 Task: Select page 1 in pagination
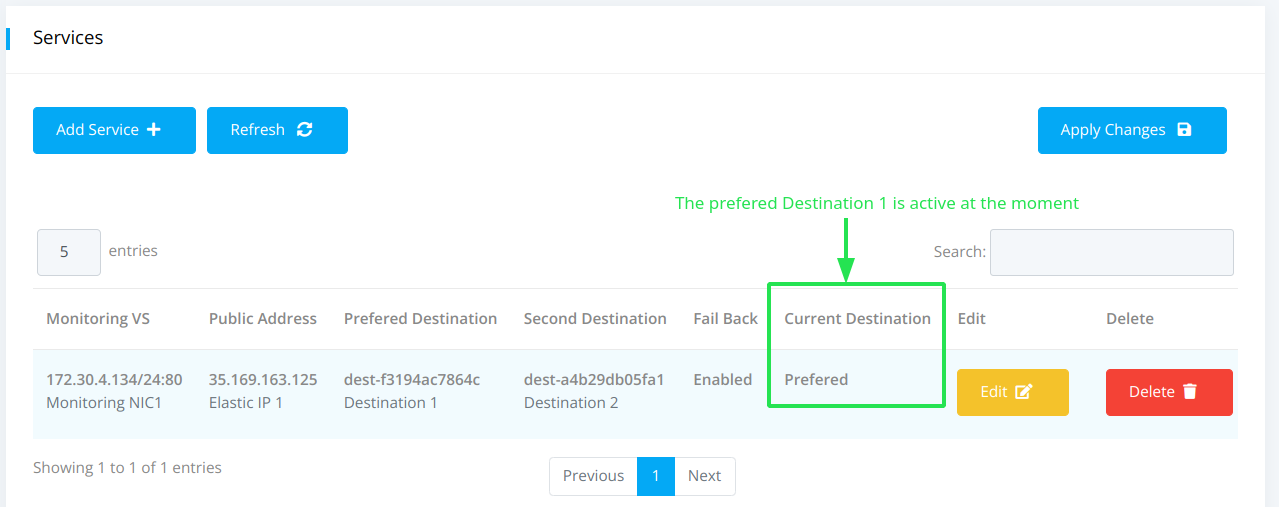pyautogui.click(x=656, y=476)
